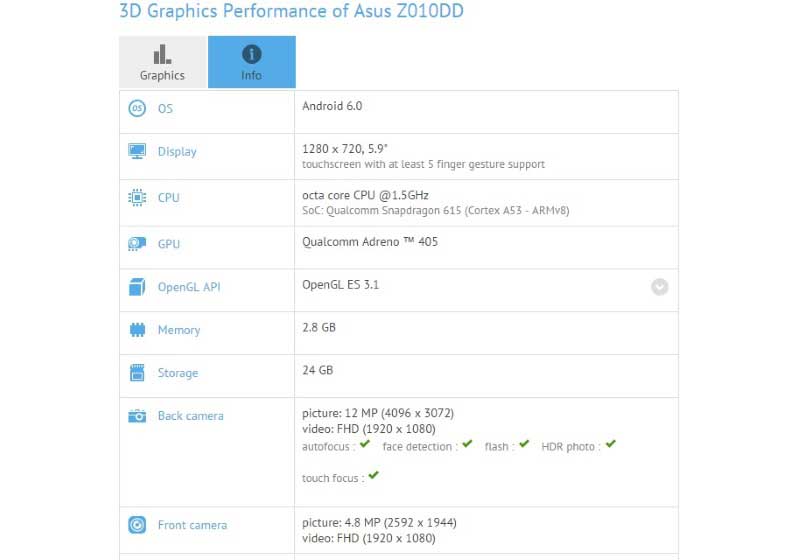Click the OpenGL API label
The image size is (800, 560).
click(x=189, y=287)
